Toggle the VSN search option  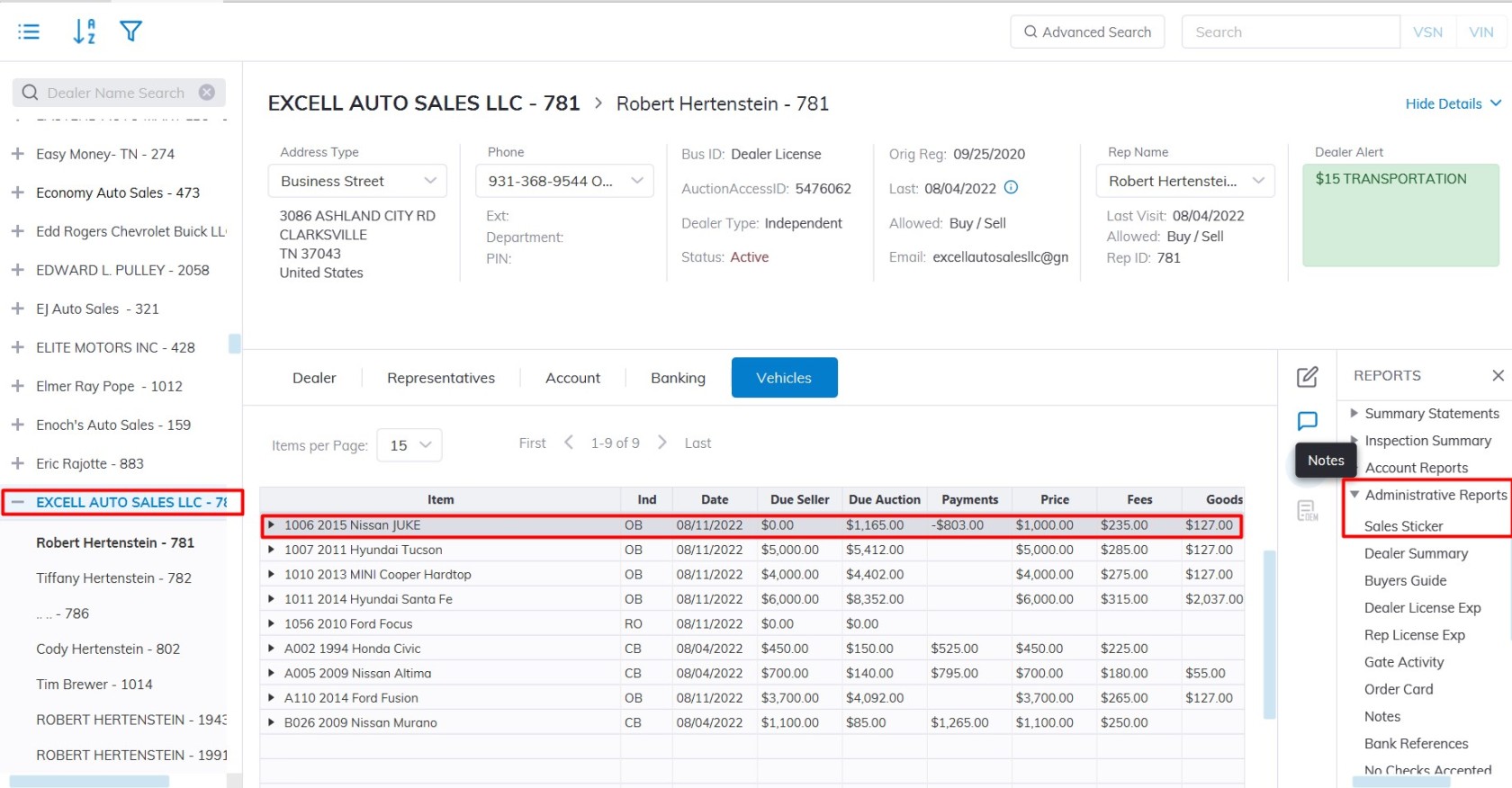tap(1427, 32)
